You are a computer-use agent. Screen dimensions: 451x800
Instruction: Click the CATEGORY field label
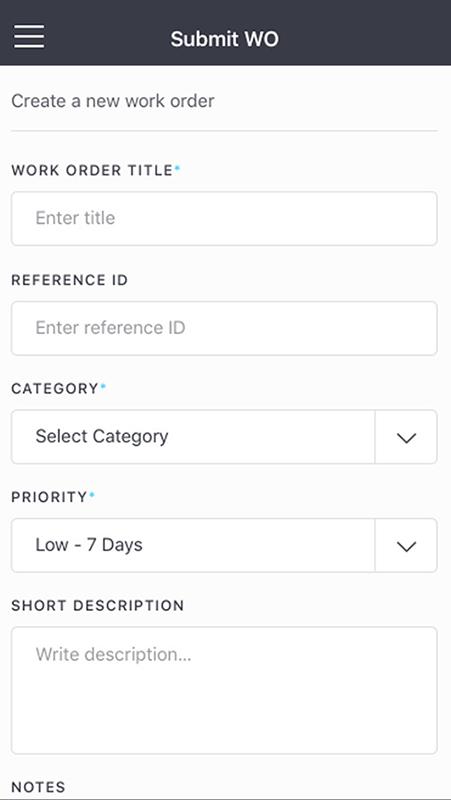point(55,389)
